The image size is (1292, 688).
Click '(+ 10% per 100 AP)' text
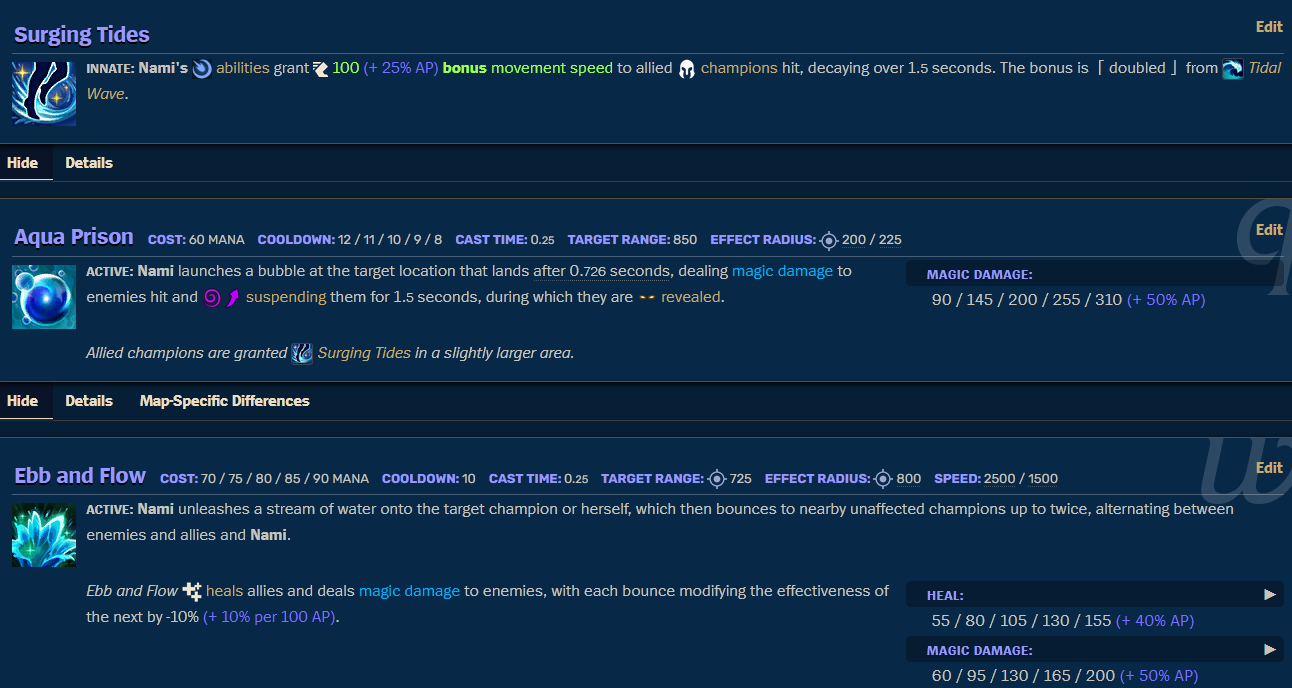tap(270, 617)
